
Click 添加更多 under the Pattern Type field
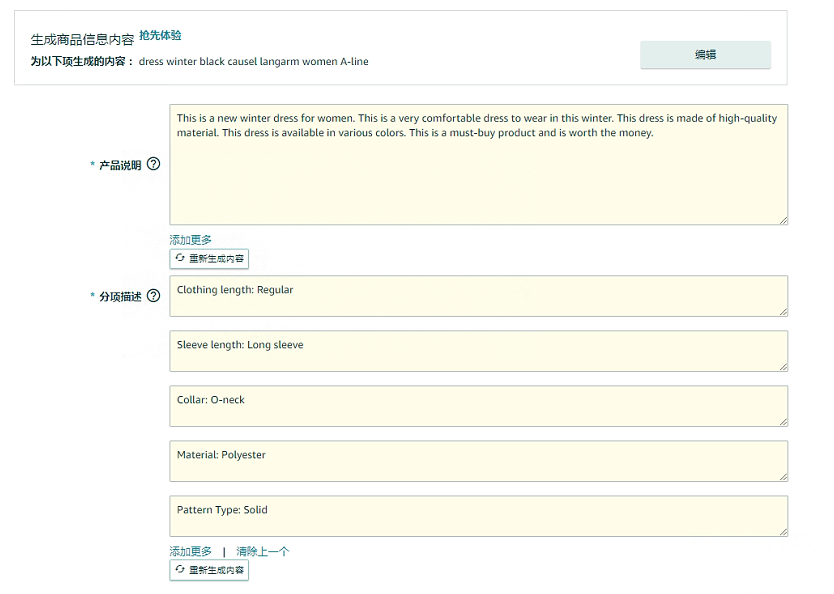click(190, 551)
